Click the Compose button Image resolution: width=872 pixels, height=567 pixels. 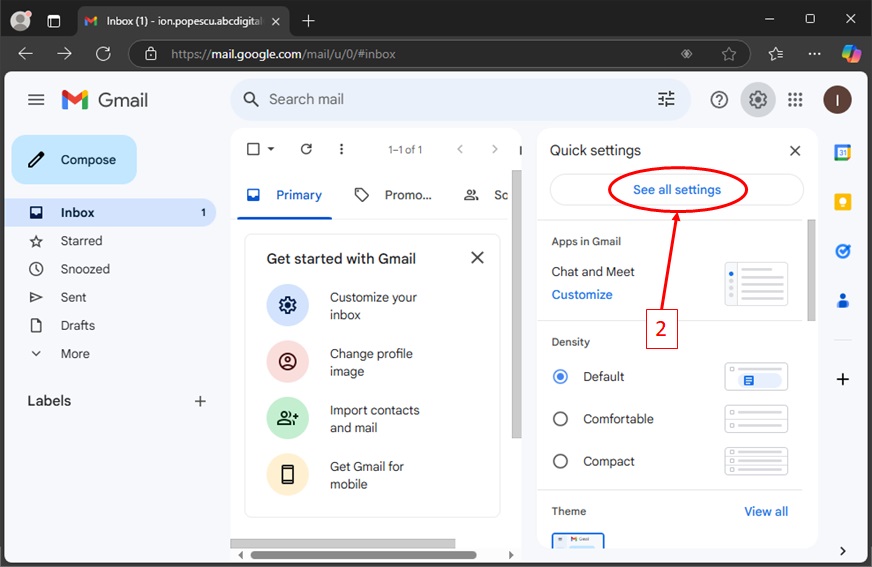pos(74,160)
